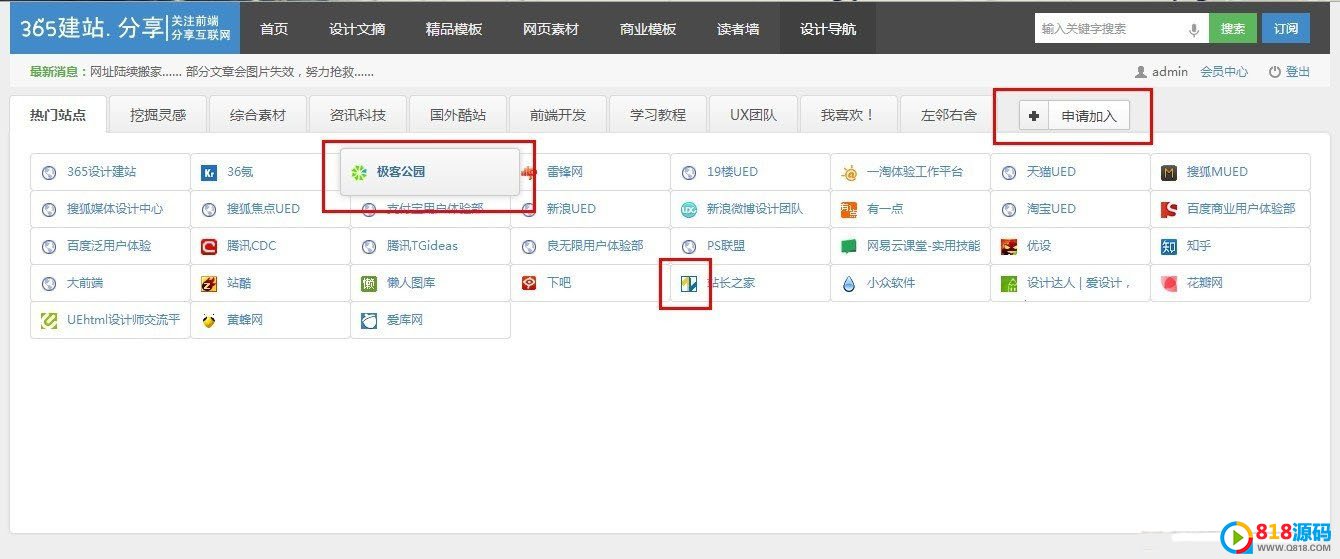Click the plus icon on 申请加入
The image size is (1340, 559).
pos(1034,116)
